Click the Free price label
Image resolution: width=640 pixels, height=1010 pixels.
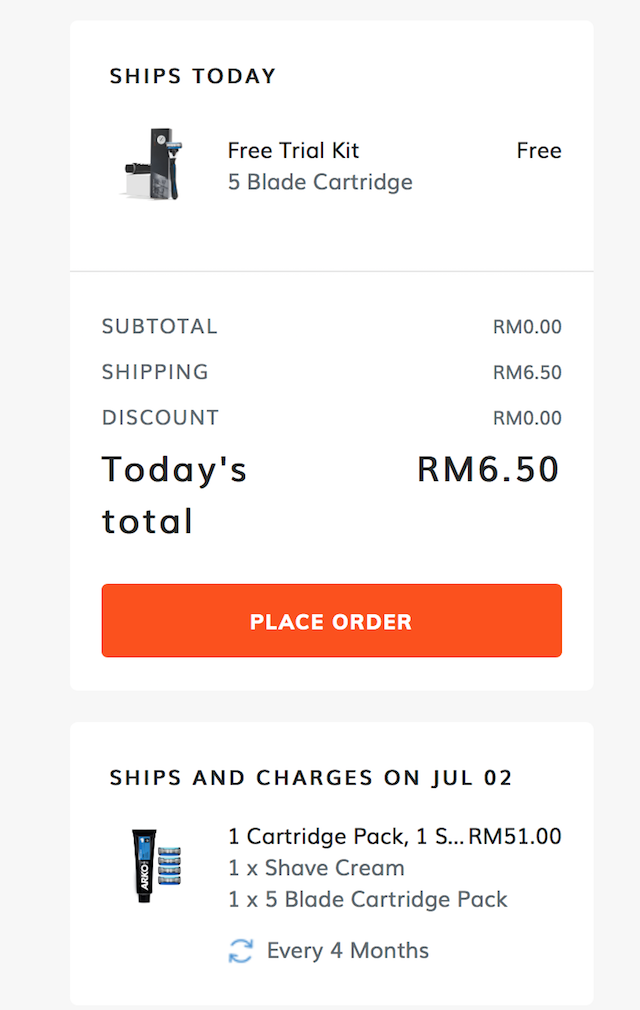(x=538, y=151)
